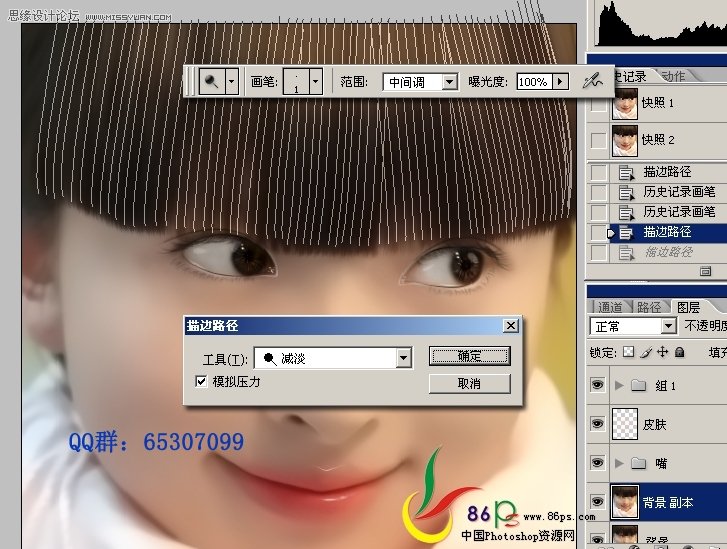Click the lock image pixels brush icon
Viewport: 727px width, 549px height.
(x=646, y=352)
